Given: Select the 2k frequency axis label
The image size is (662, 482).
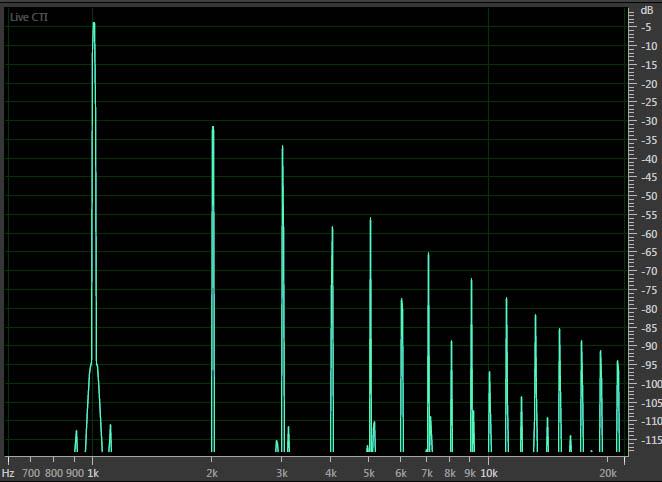Looking at the screenshot, I should (212, 472).
